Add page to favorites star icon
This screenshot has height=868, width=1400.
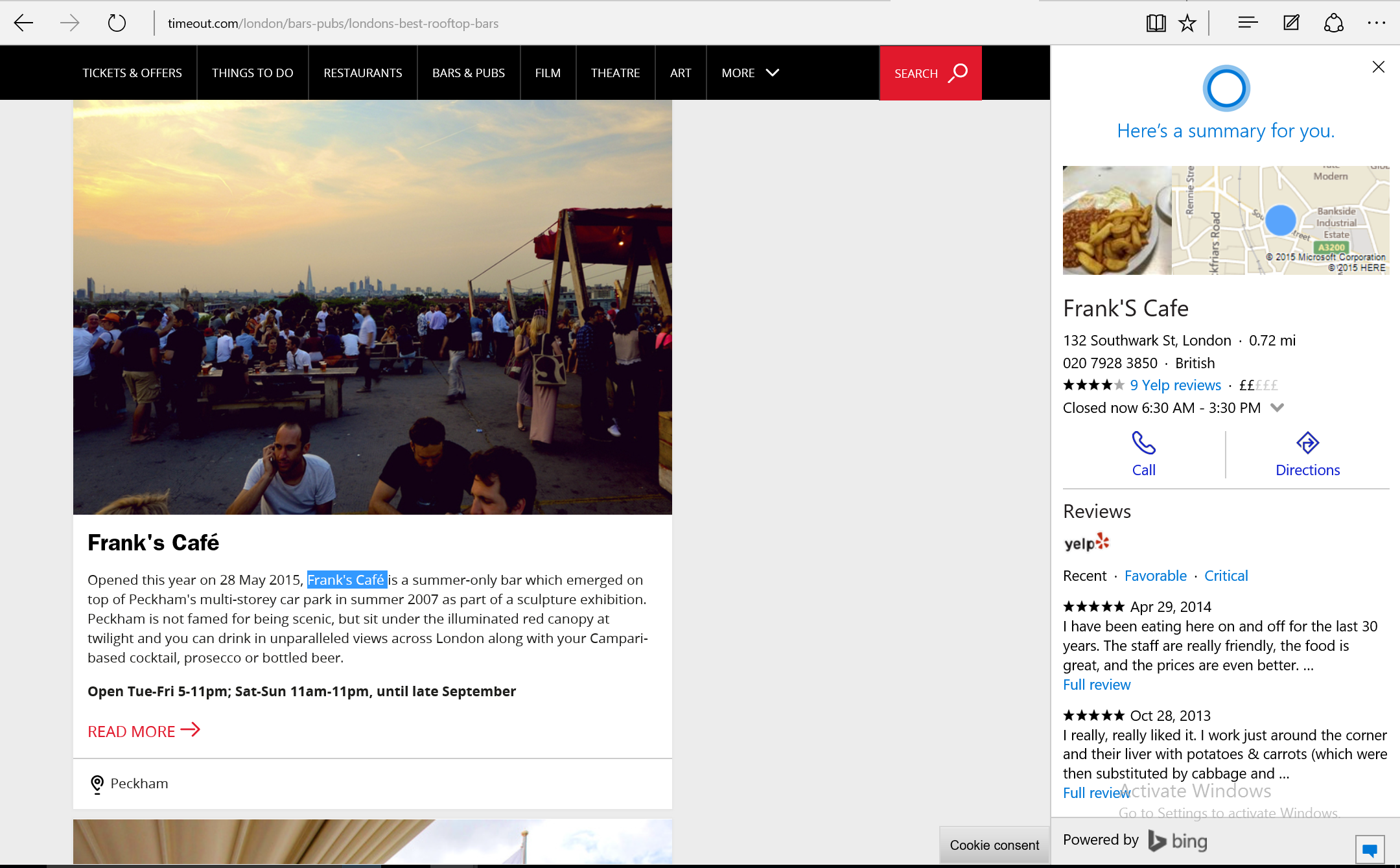tap(1187, 23)
